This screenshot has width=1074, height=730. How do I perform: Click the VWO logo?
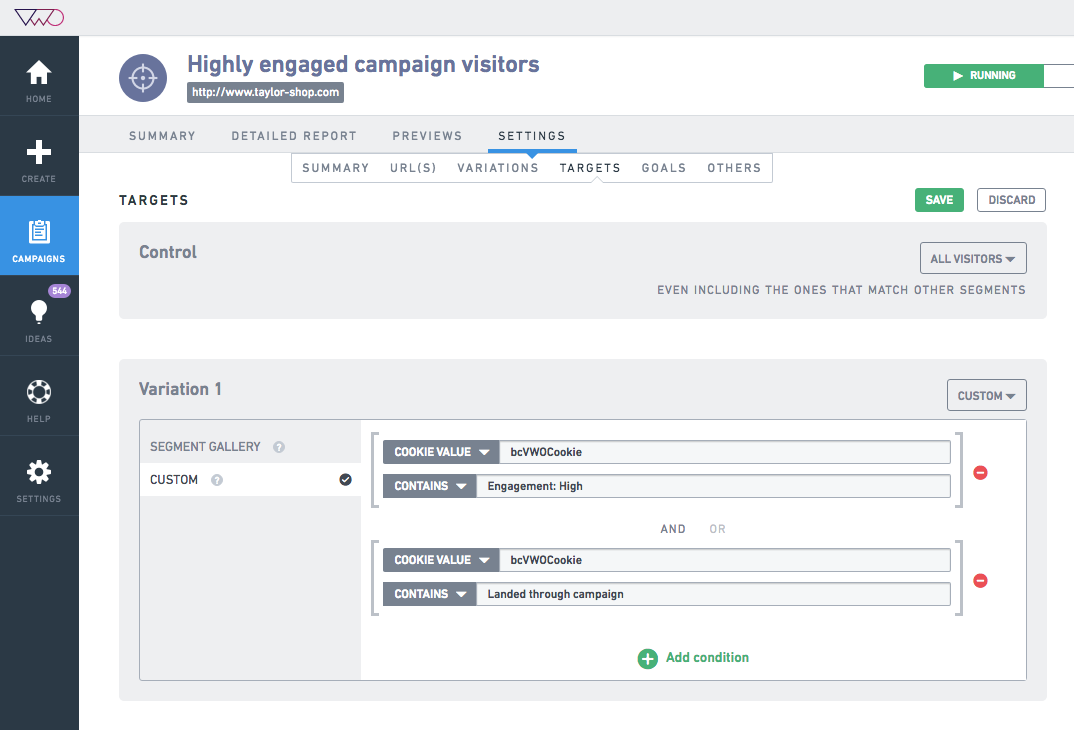[x=39, y=16]
